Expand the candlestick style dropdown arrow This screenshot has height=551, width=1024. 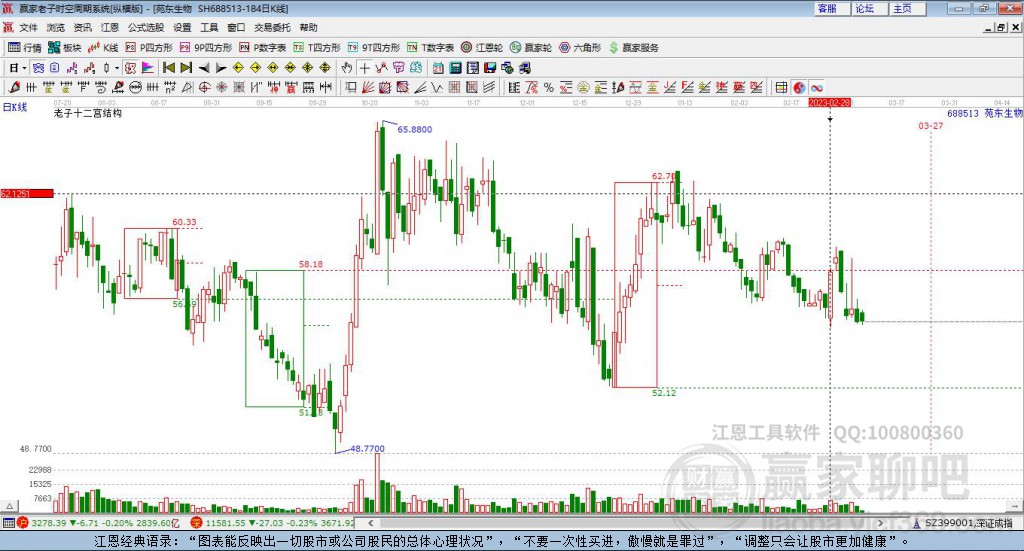coord(117,67)
